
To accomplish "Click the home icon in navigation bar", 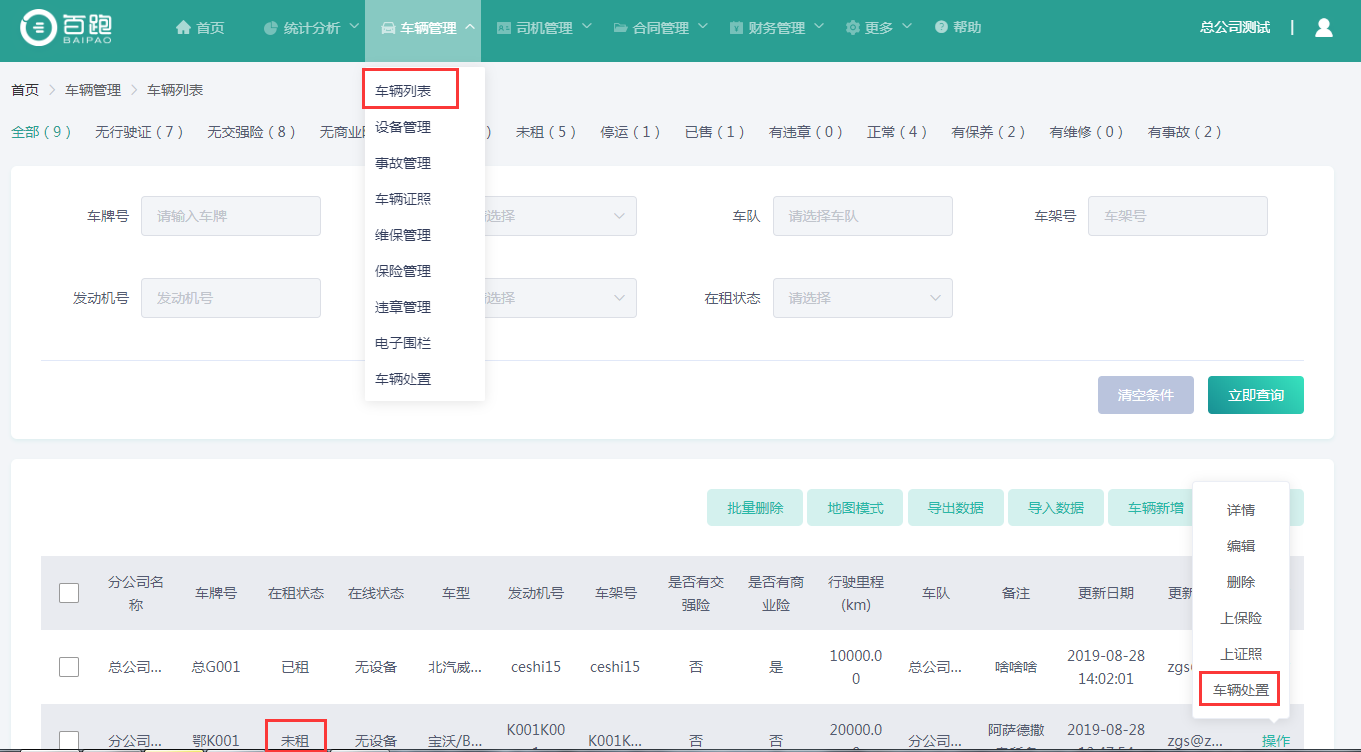I will click(183, 28).
